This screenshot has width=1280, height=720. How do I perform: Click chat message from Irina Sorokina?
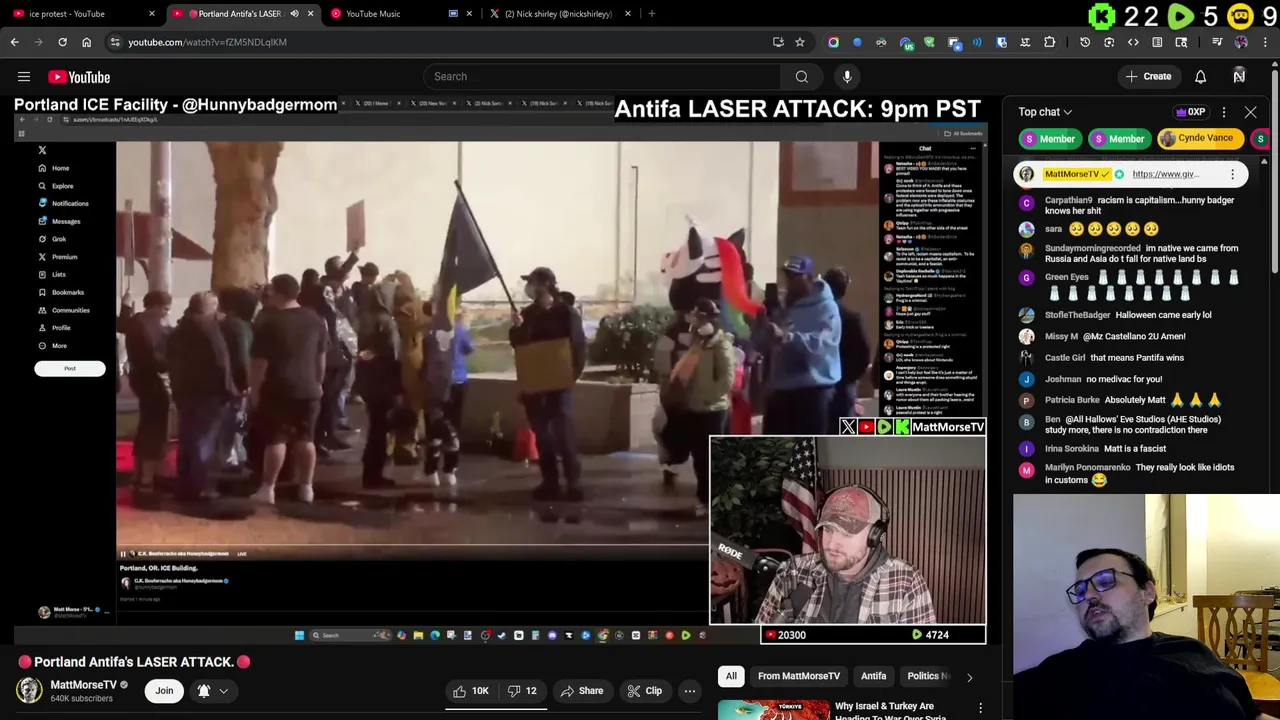point(1136,449)
